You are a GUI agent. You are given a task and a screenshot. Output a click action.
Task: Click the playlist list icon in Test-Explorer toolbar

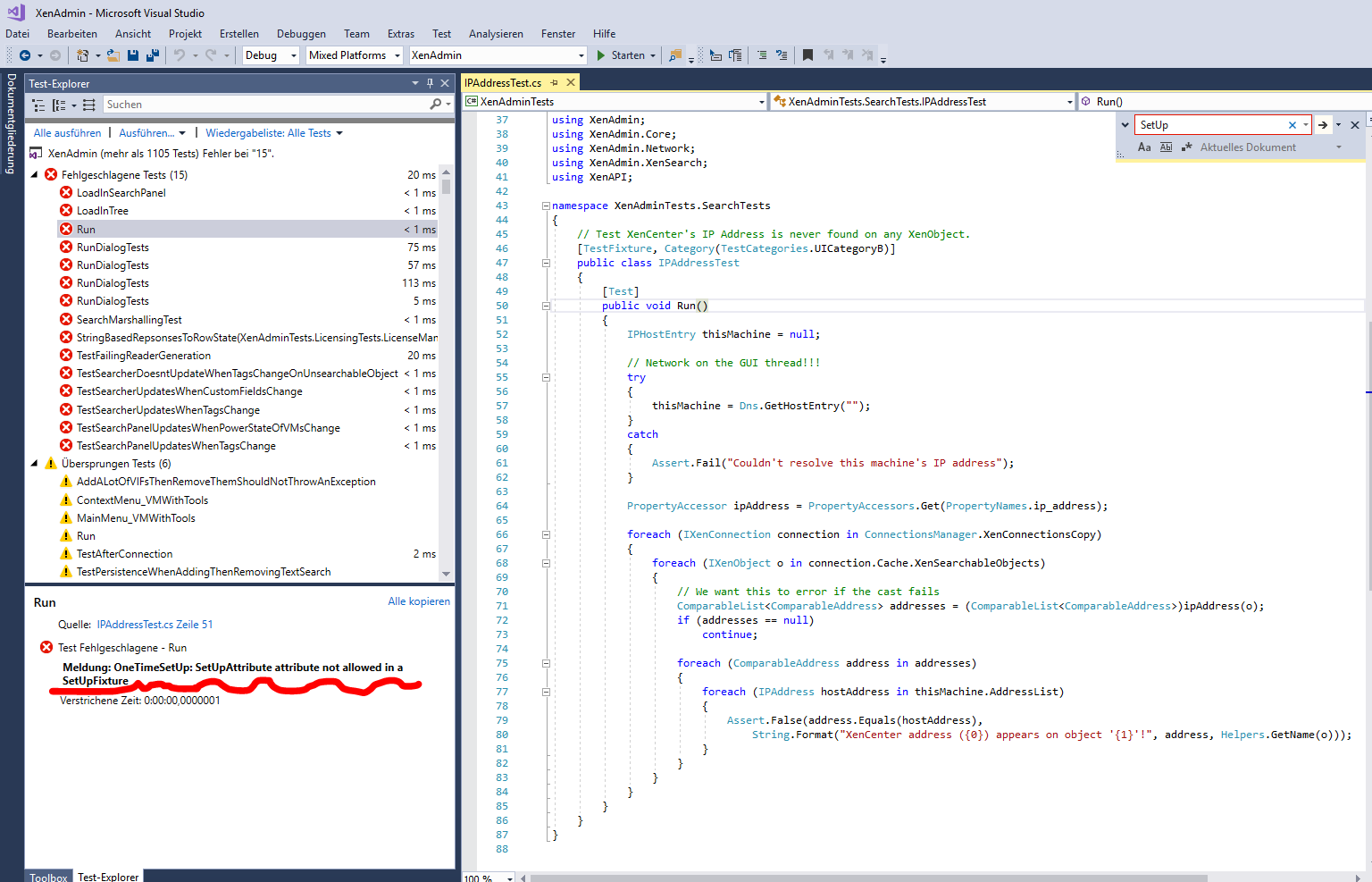(88, 105)
